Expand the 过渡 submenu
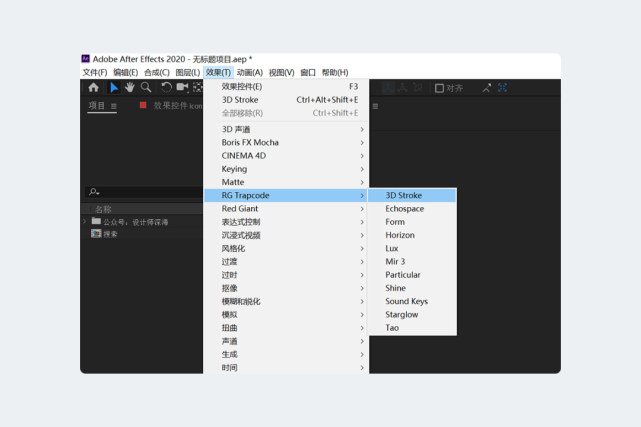Viewport: 641px width, 427px height. [286, 262]
